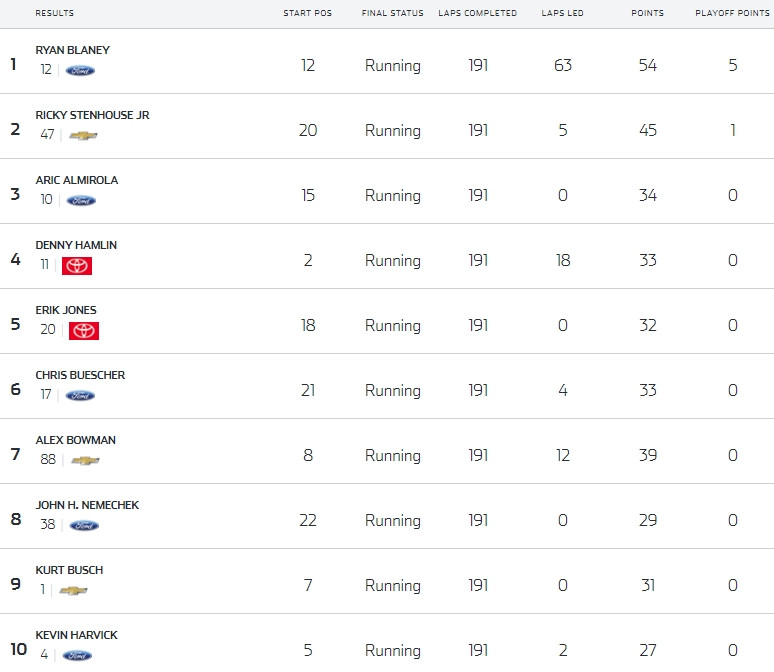Click the Ford logo under John H. Nemechek
The width and height of the screenshot is (774, 672).
click(84, 526)
